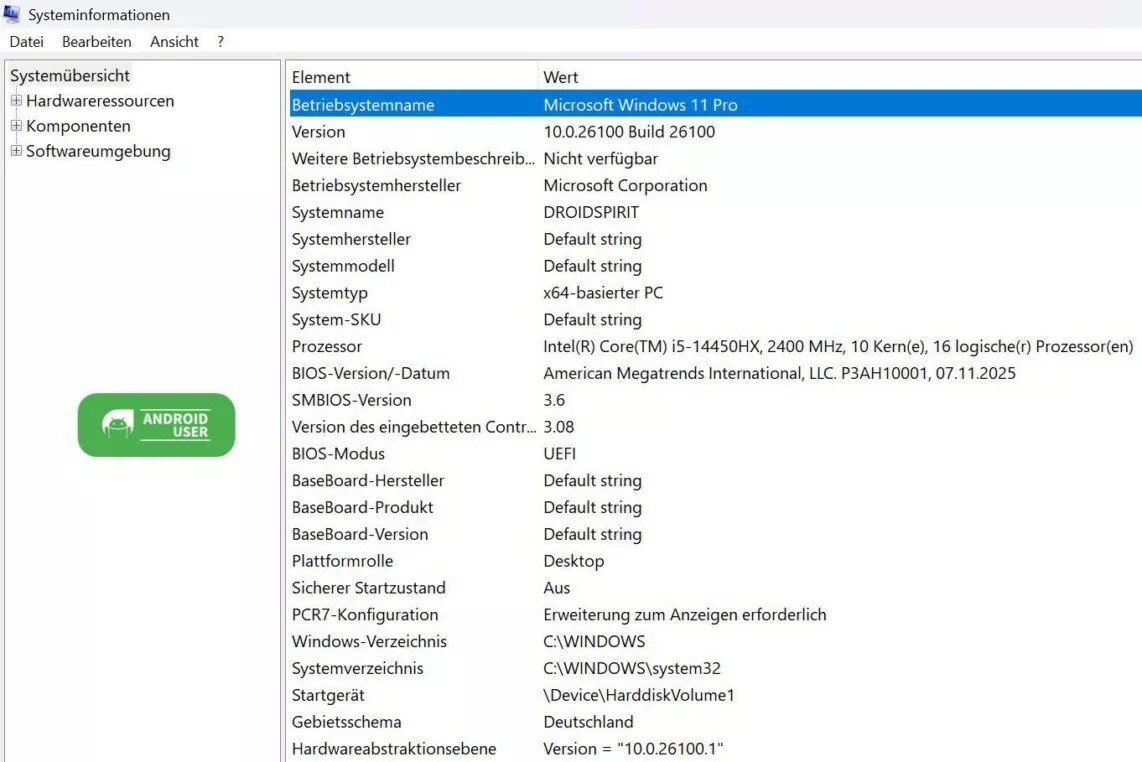Click the American Megatrends International value
Viewport: 1142px width, 762px height.
click(779, 374)
